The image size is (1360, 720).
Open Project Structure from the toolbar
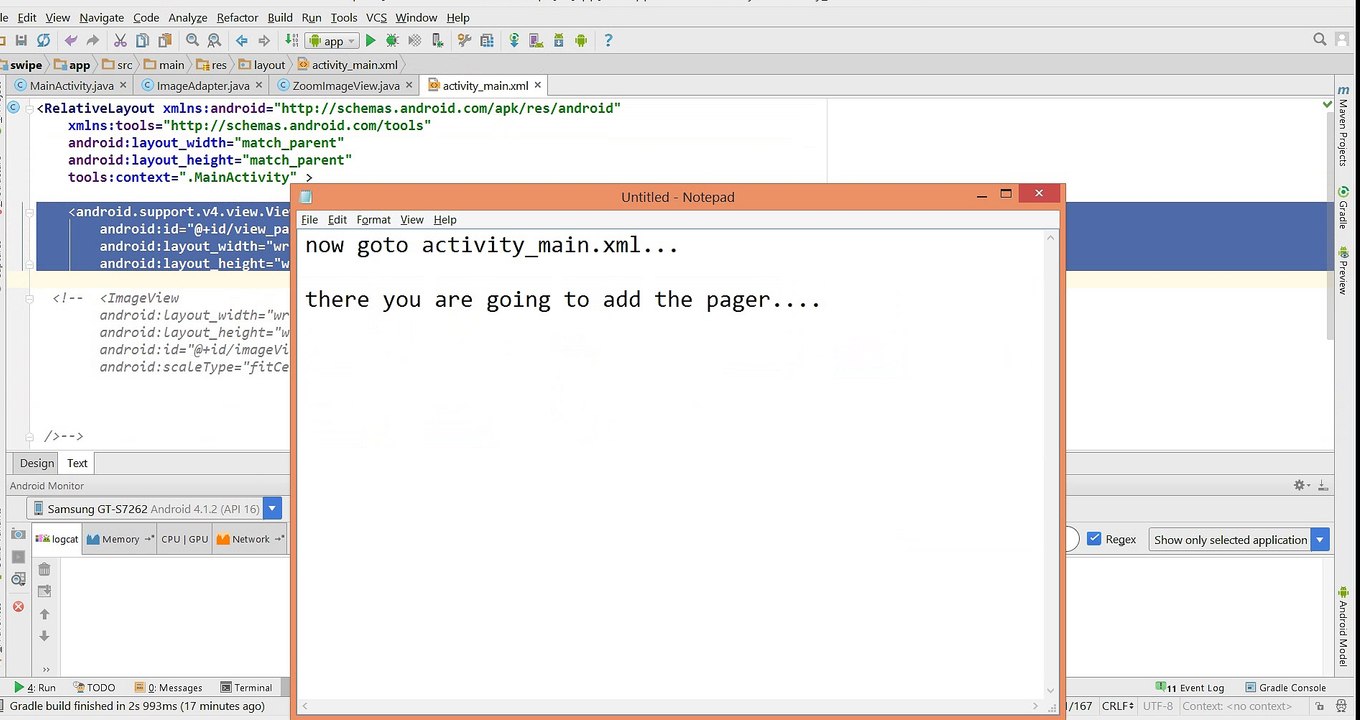(x=487, y=41)
